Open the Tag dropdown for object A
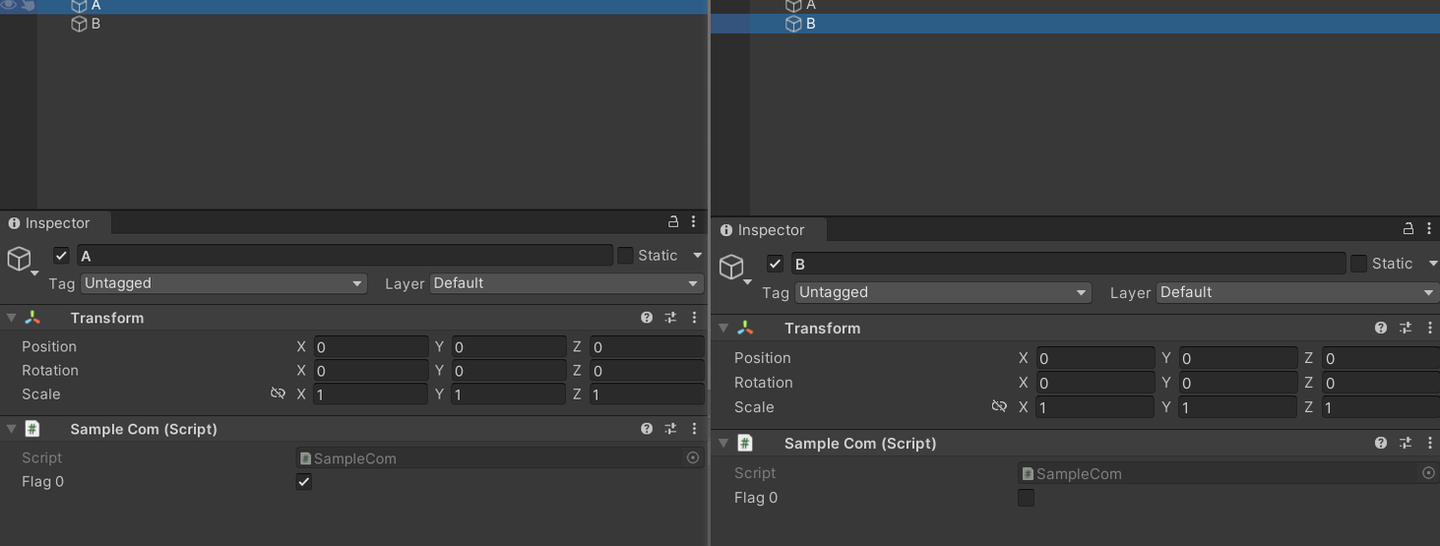The image size is (1440, 546). pyautogui.click(x=223, y=284)
